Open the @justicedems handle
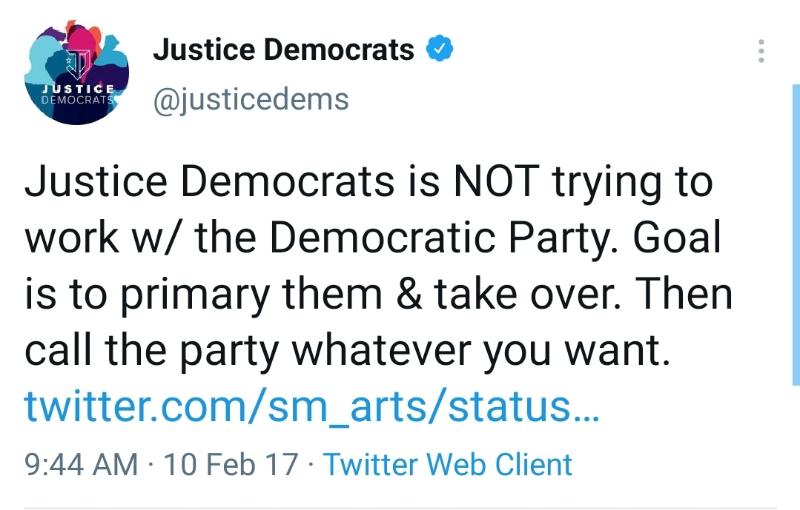Screen dimensions: 800x510 [250, 100]
